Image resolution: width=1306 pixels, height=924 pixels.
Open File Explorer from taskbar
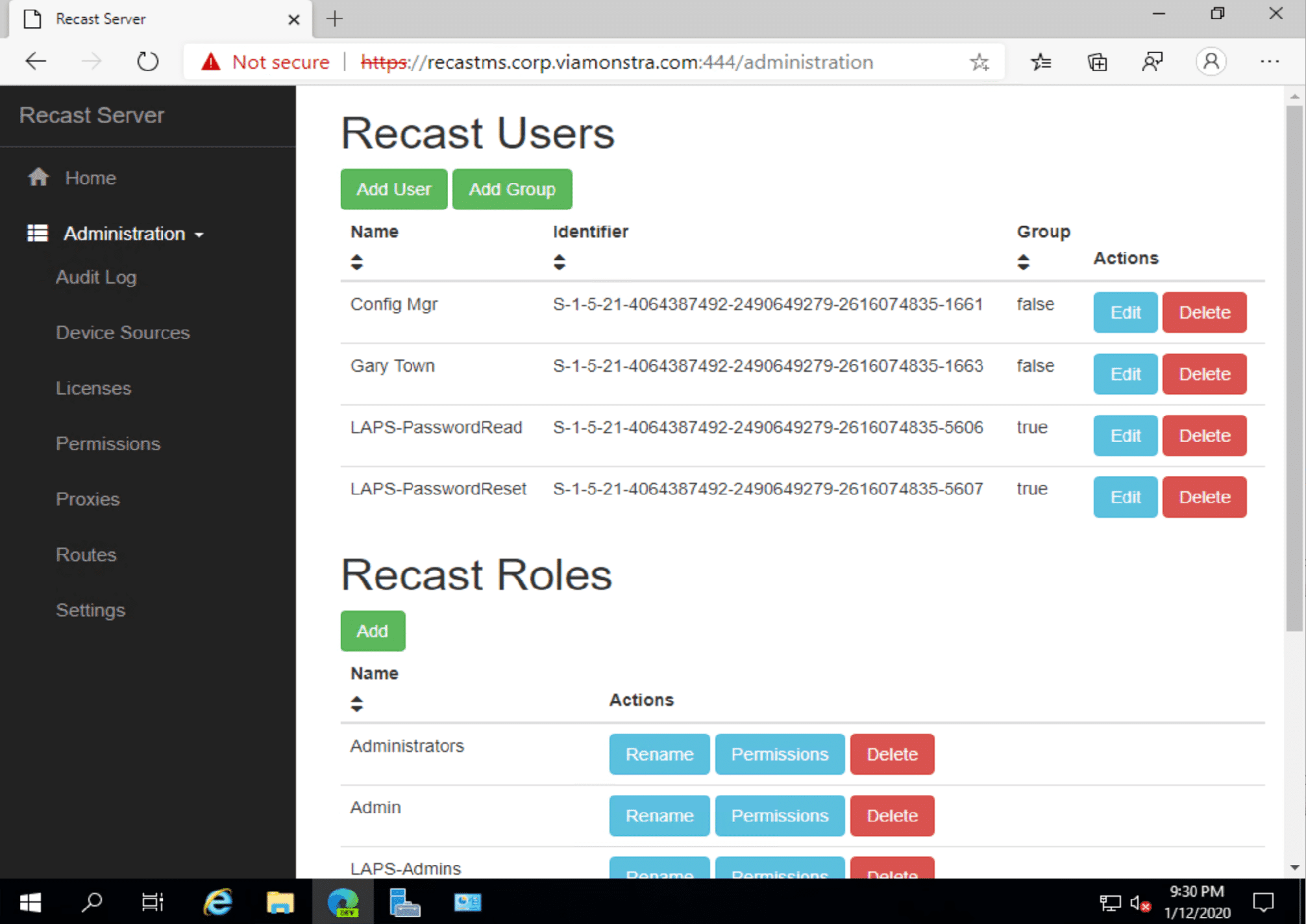point(280,902)
